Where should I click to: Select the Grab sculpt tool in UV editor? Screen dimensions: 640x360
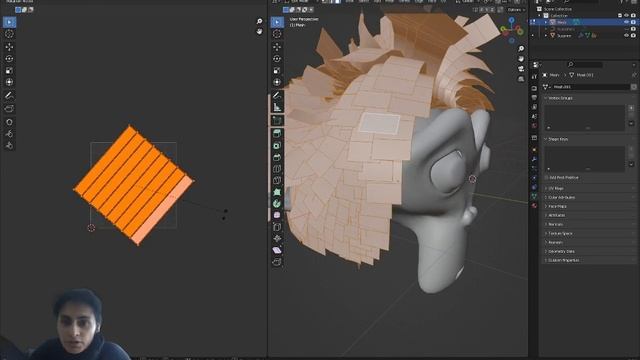(x=9, y=122)
